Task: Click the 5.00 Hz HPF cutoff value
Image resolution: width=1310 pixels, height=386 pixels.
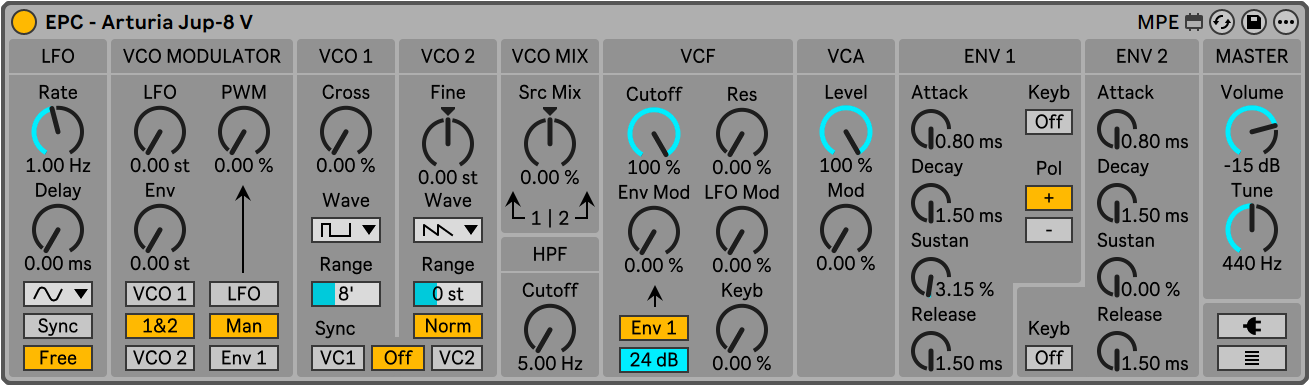Action: pos(549,363)
